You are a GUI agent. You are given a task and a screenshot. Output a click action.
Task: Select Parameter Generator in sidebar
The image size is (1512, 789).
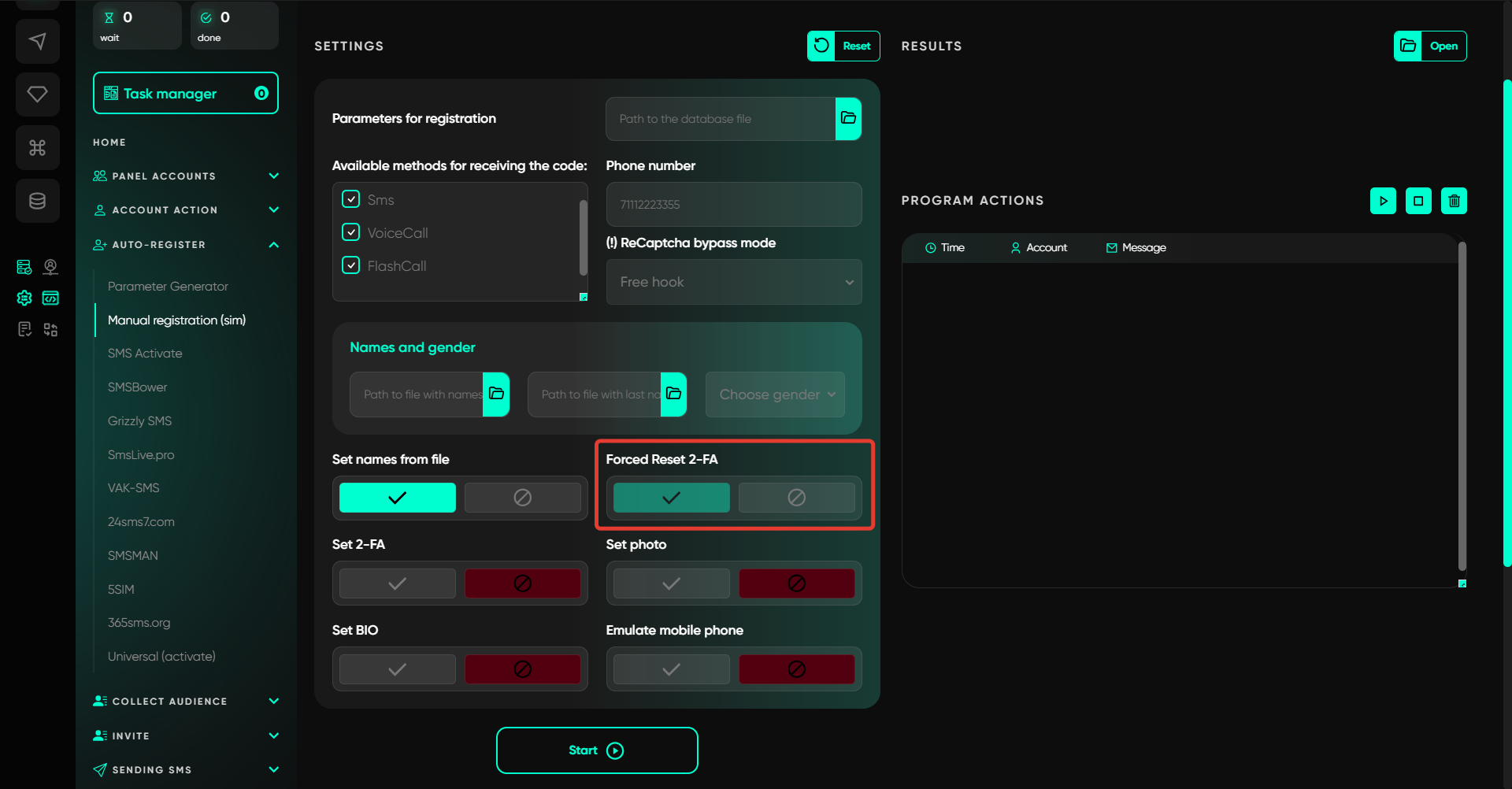point(168,287)
